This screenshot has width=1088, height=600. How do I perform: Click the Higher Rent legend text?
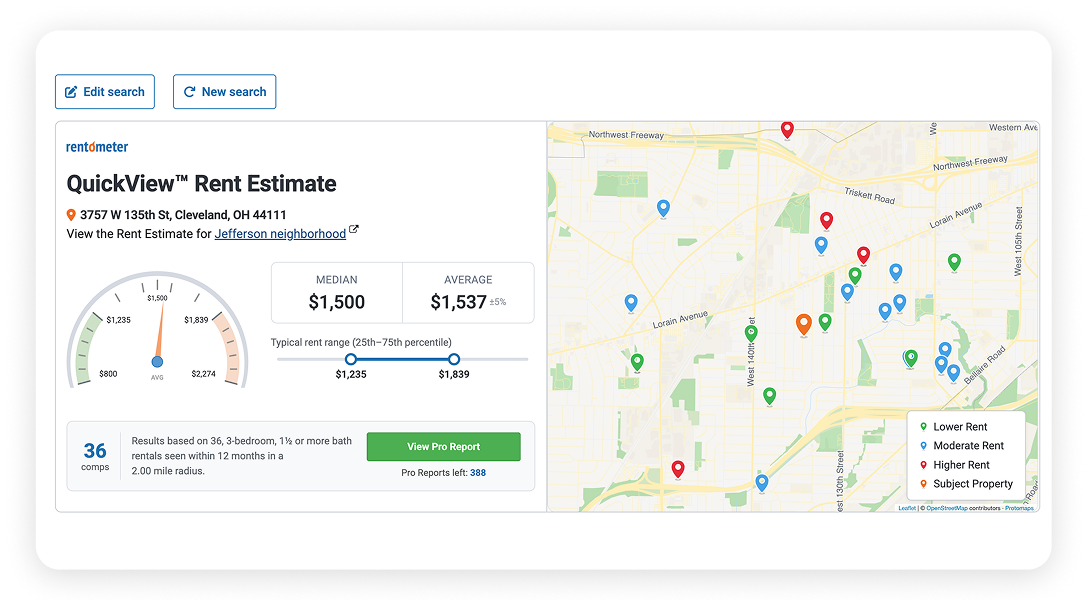pyautogui.click(x=962, y=465)
